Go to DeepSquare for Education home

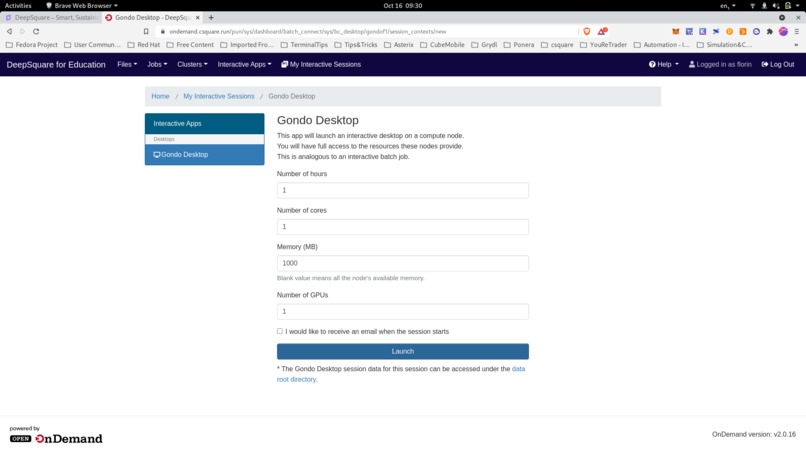pyautogui.click(x=56, y=64)
